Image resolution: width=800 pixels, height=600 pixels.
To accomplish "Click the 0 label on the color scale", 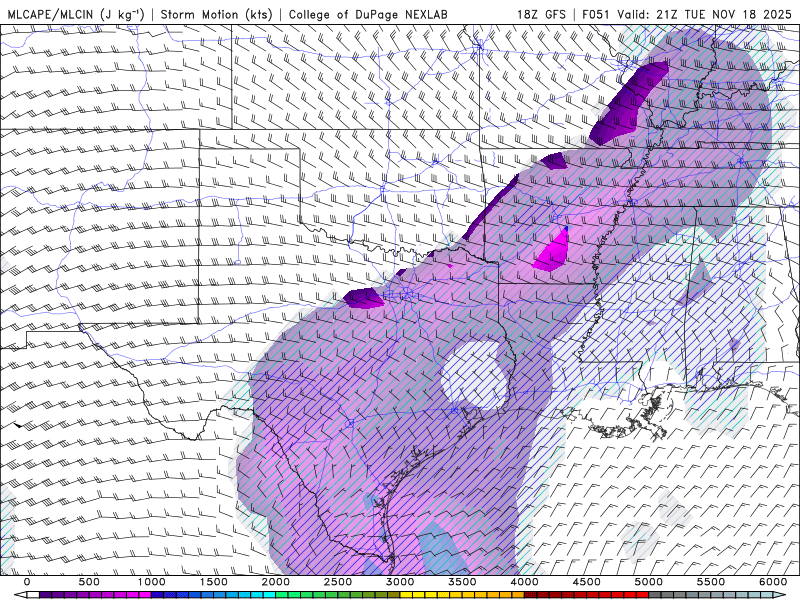I will point(27,582).
